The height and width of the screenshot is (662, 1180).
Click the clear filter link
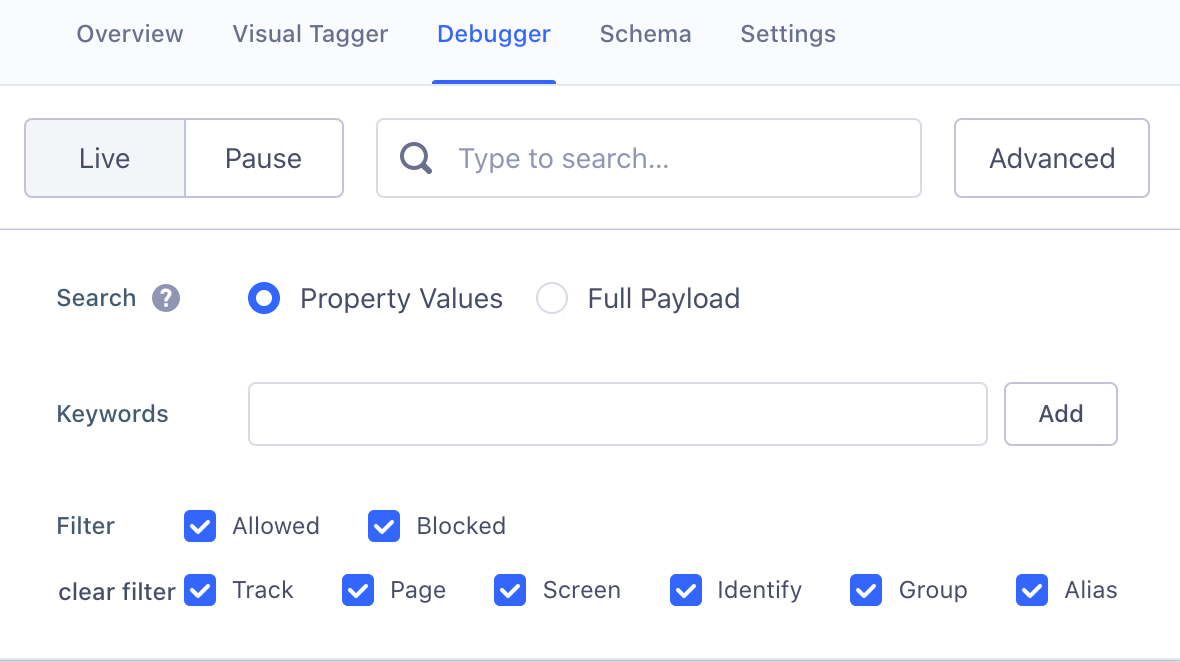click(116, 592)
